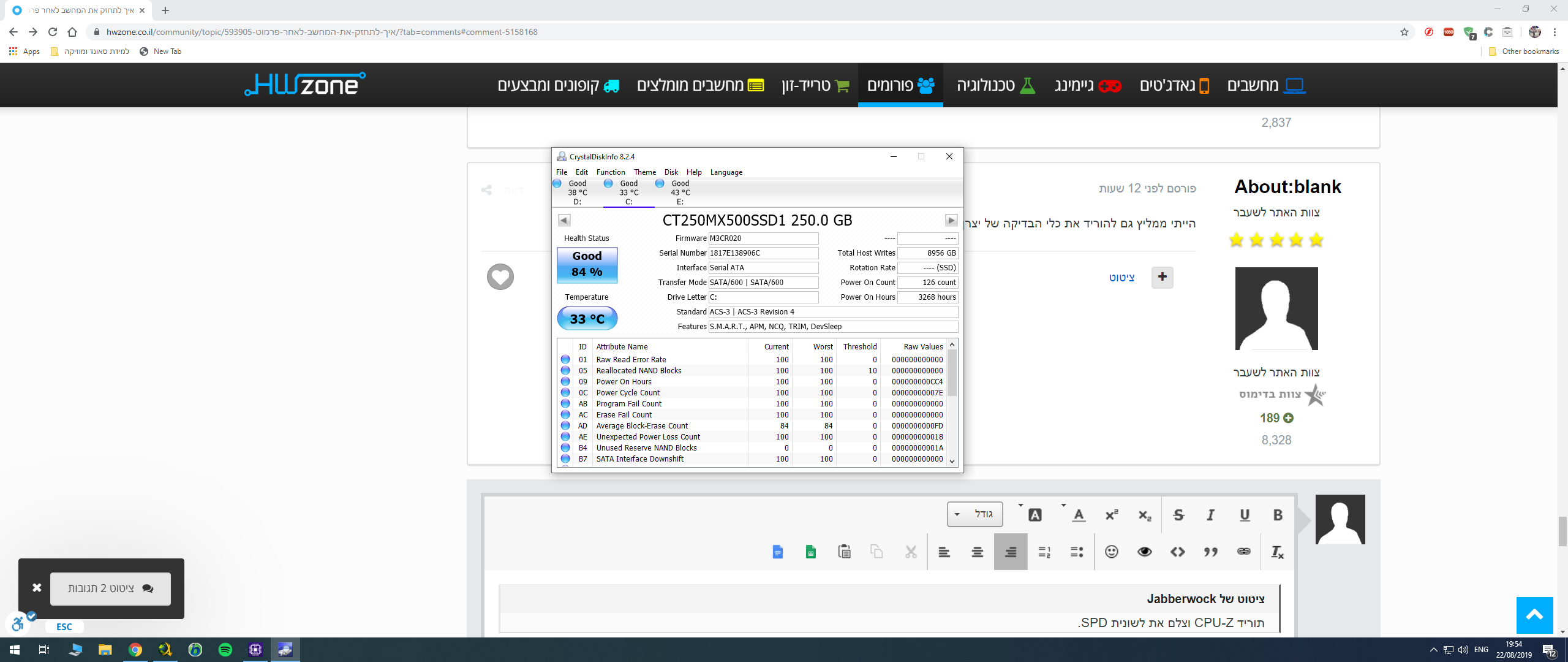Open Chrome's three-dot menu
Screen dimensions: 1568x662
coord(1555,32)
